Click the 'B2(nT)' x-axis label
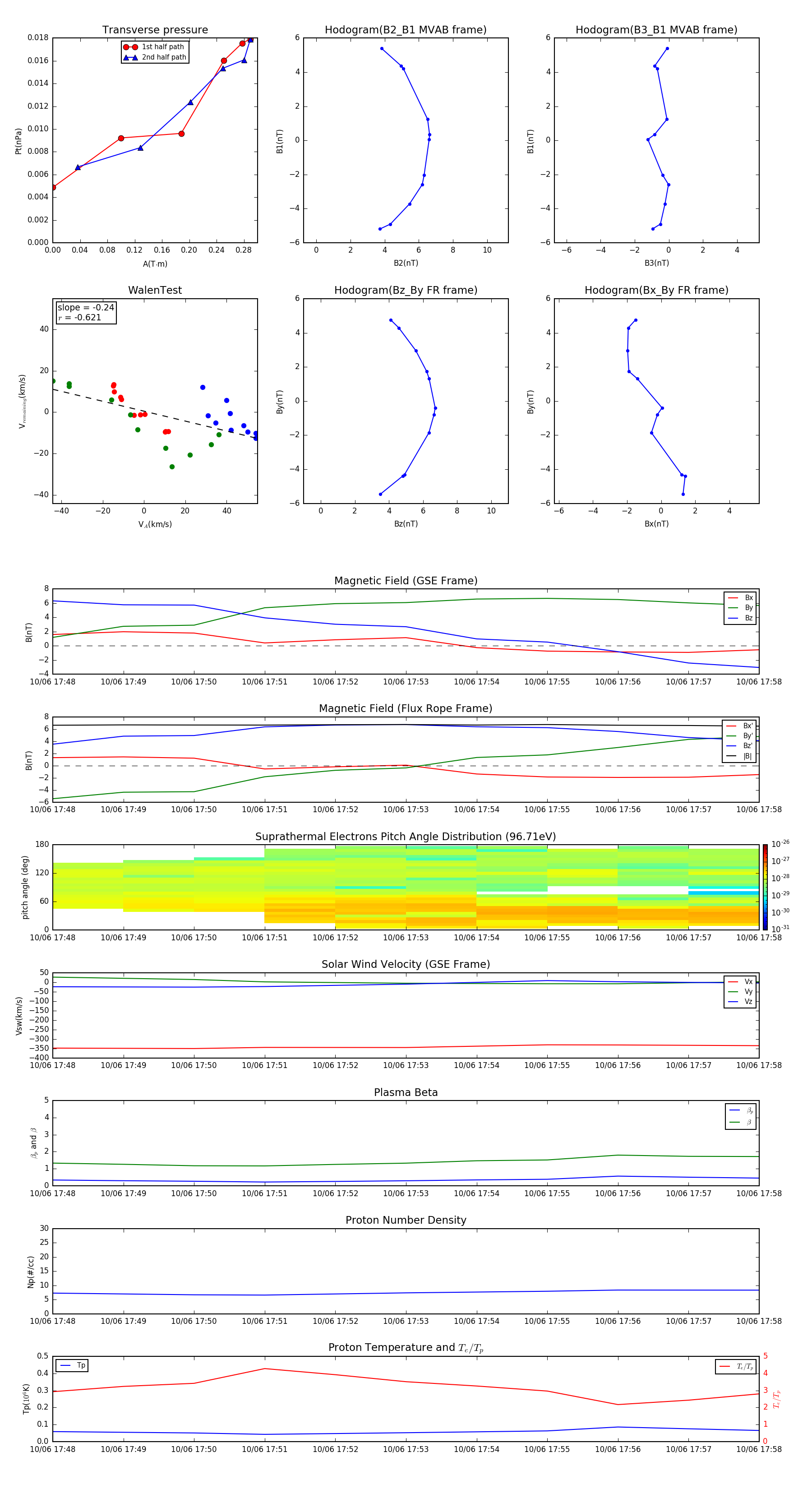Screen dimensions: 812x1489 pos(406,263)
